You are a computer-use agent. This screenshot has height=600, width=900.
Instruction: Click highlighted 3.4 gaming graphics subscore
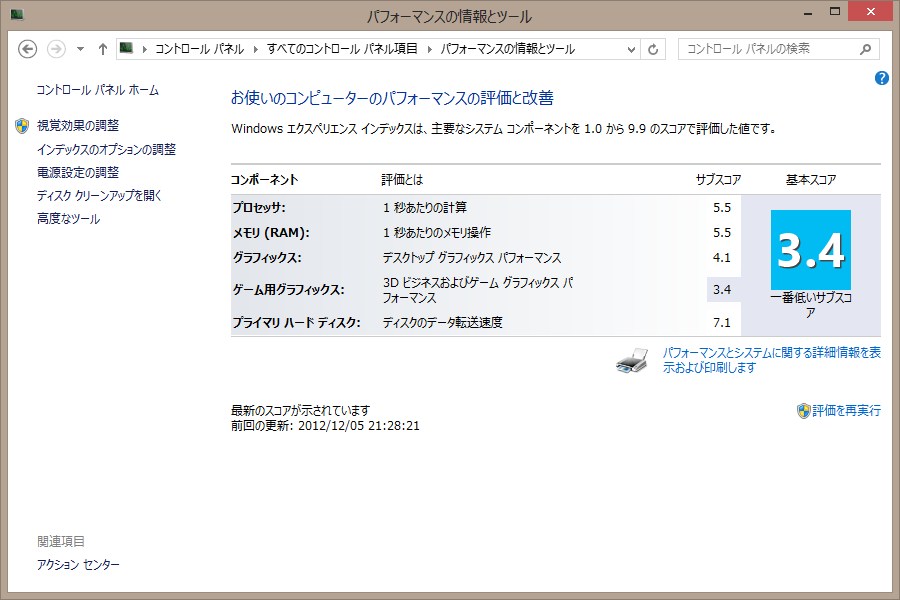tap(722, 290)
